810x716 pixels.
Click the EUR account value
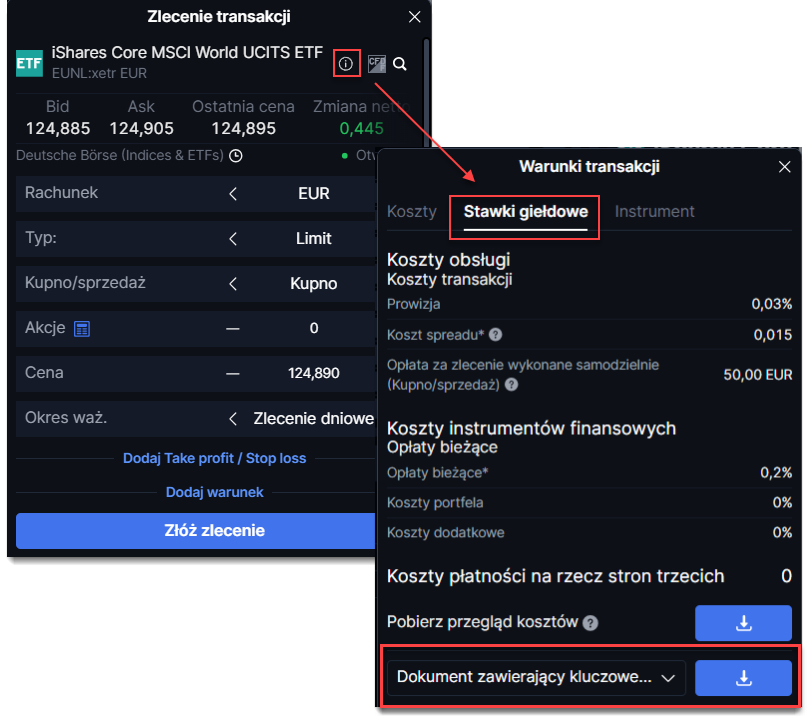(314, 194)
